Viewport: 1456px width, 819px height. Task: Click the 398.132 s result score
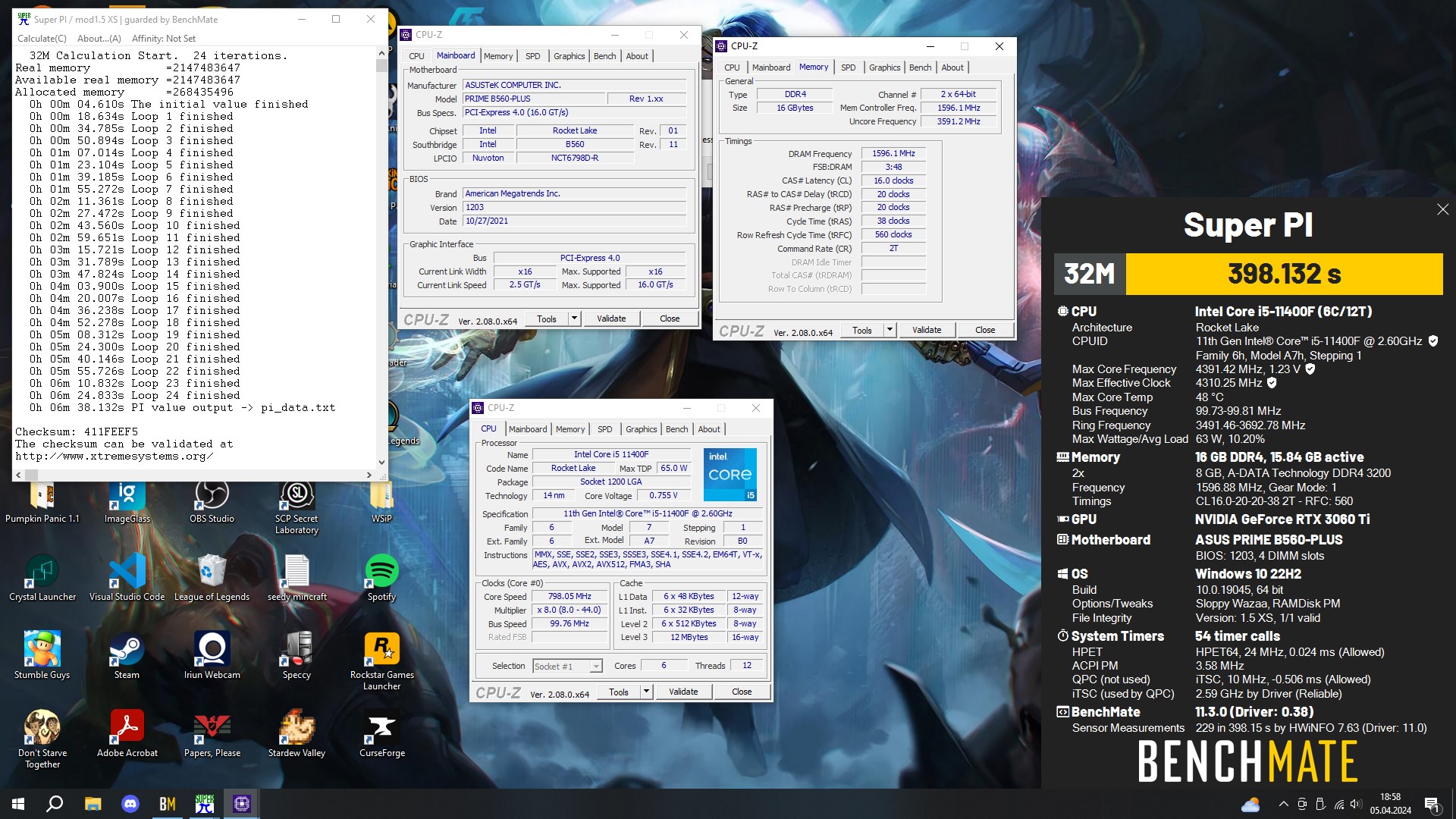[x=1284, y=274]
